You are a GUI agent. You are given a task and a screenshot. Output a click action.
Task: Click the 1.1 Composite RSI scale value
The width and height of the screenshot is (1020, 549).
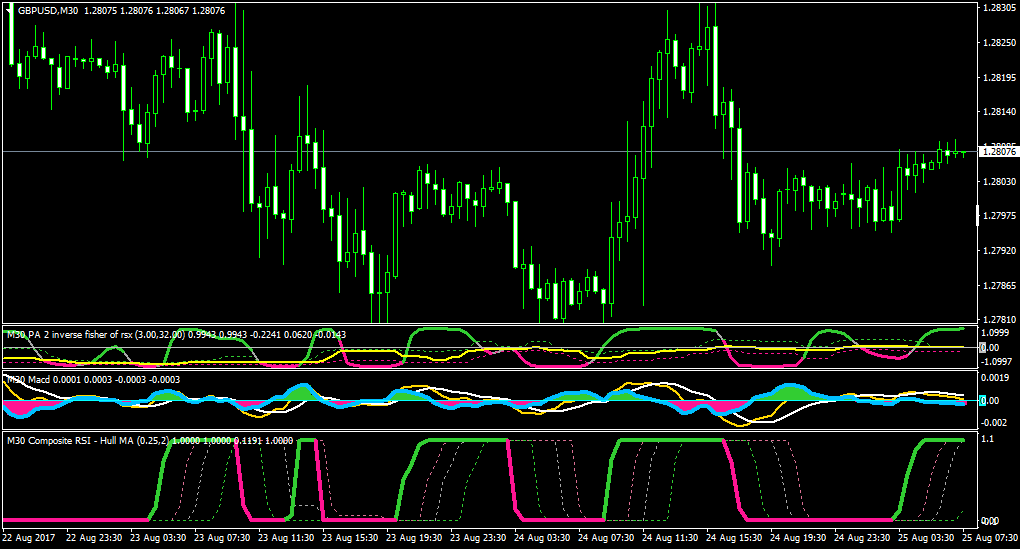[988, 439]
